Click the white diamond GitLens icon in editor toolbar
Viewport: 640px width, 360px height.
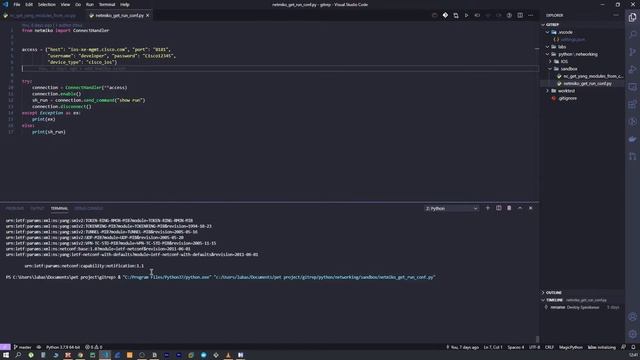(445, 16)
